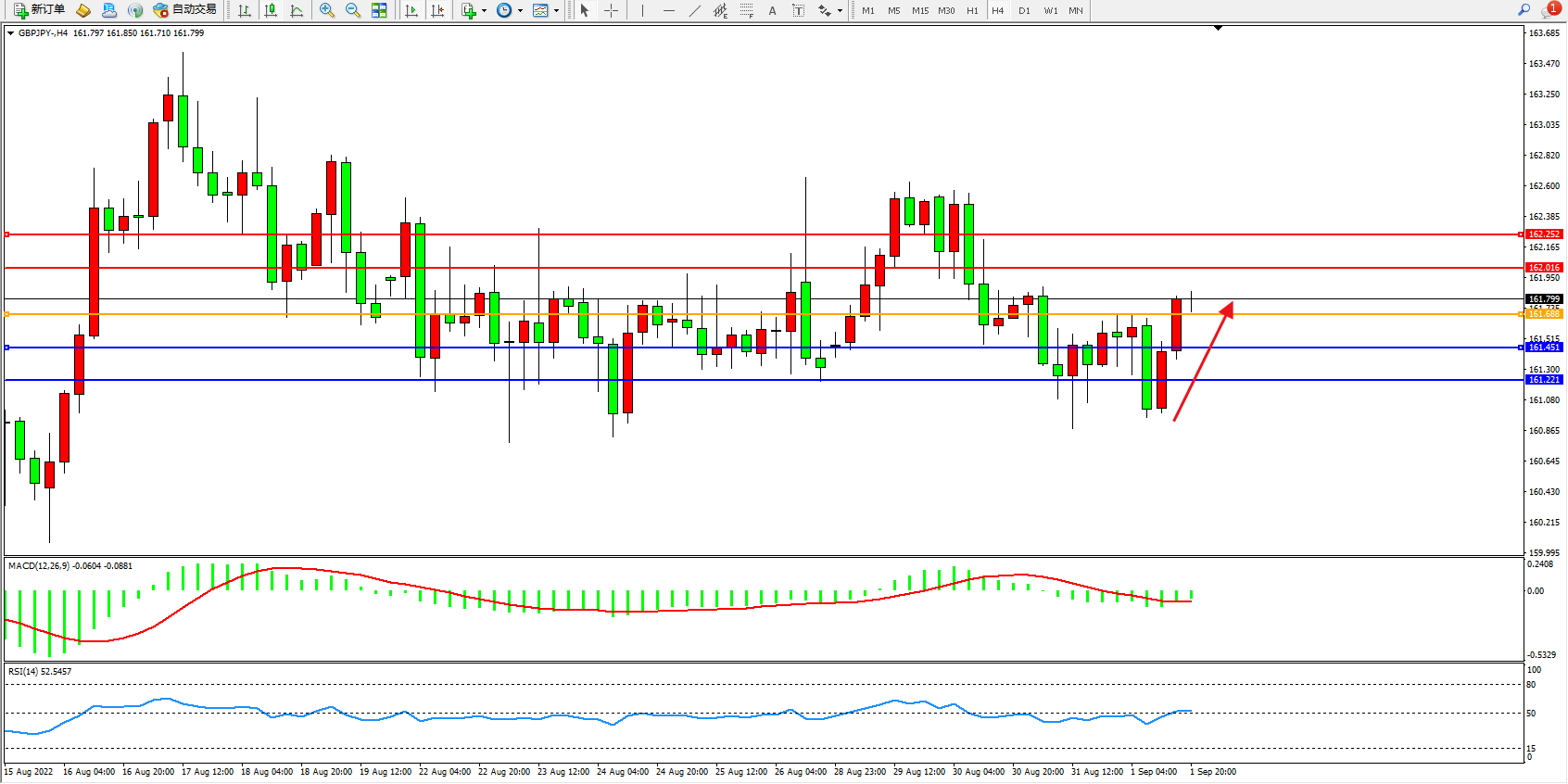Click the 新订单 new order button
Screen dimensions: 1568x784
click(x=39, y=10)
